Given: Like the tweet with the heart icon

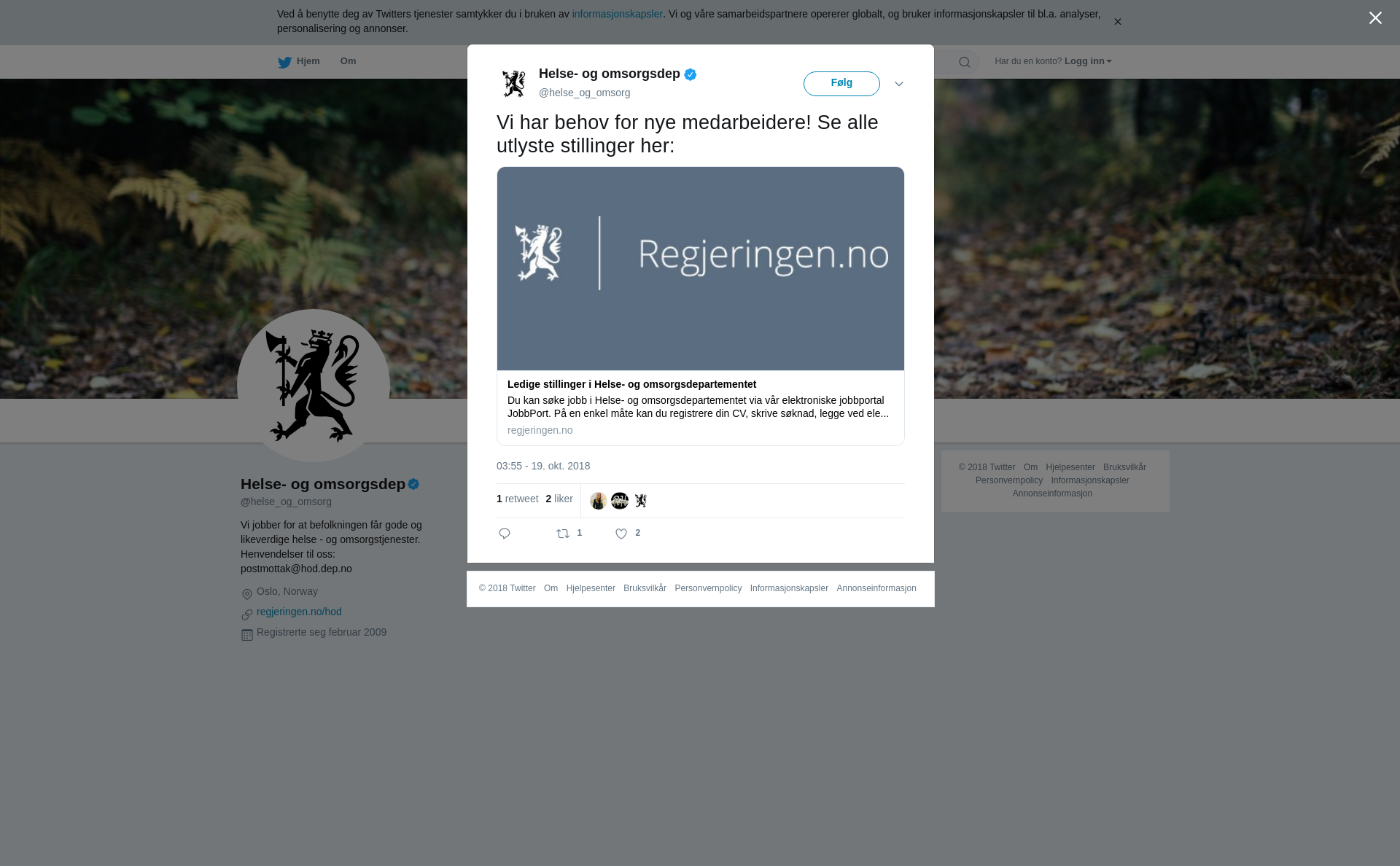Looking at the screenshot, I should tap(621, 534).
